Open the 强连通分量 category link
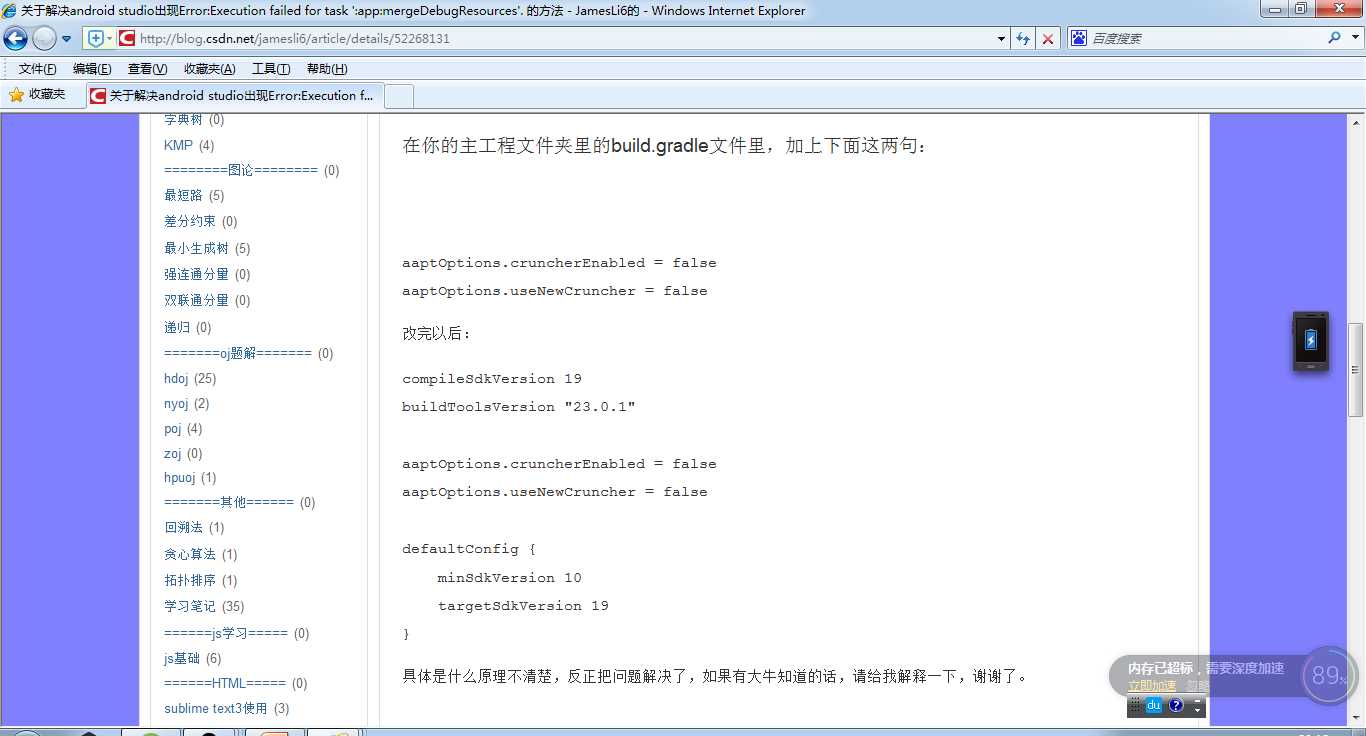 (196, 274)
